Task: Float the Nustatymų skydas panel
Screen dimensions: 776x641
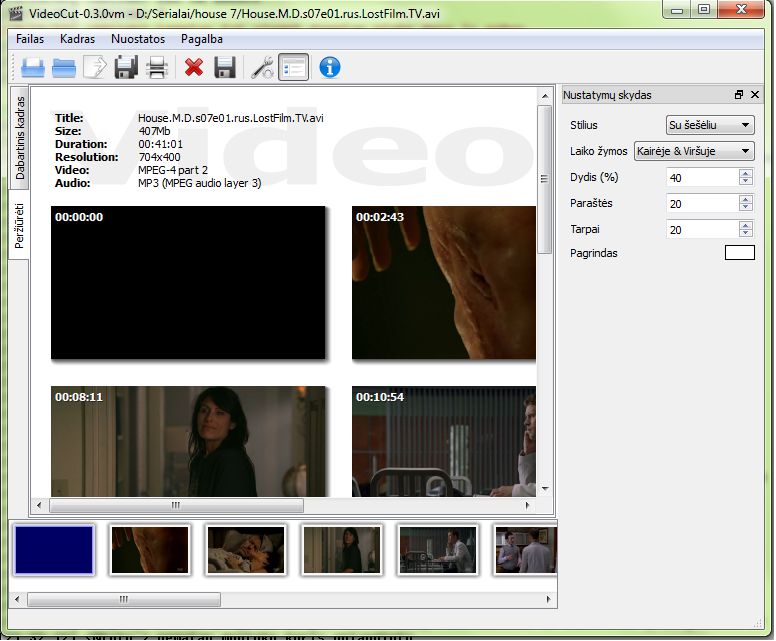Action: point(739,95)
